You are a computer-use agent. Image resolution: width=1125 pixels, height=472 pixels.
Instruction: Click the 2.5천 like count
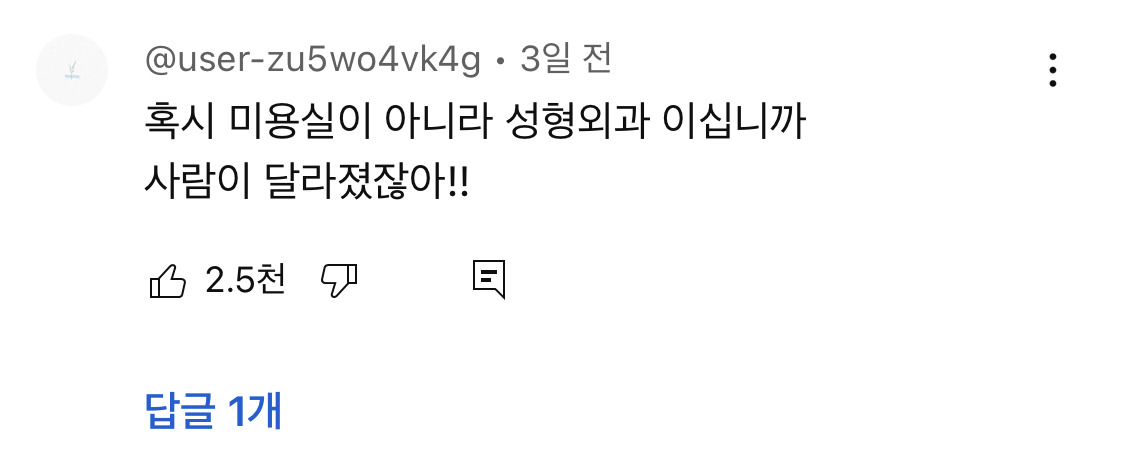pyautogui.click(x=245, y=280)
